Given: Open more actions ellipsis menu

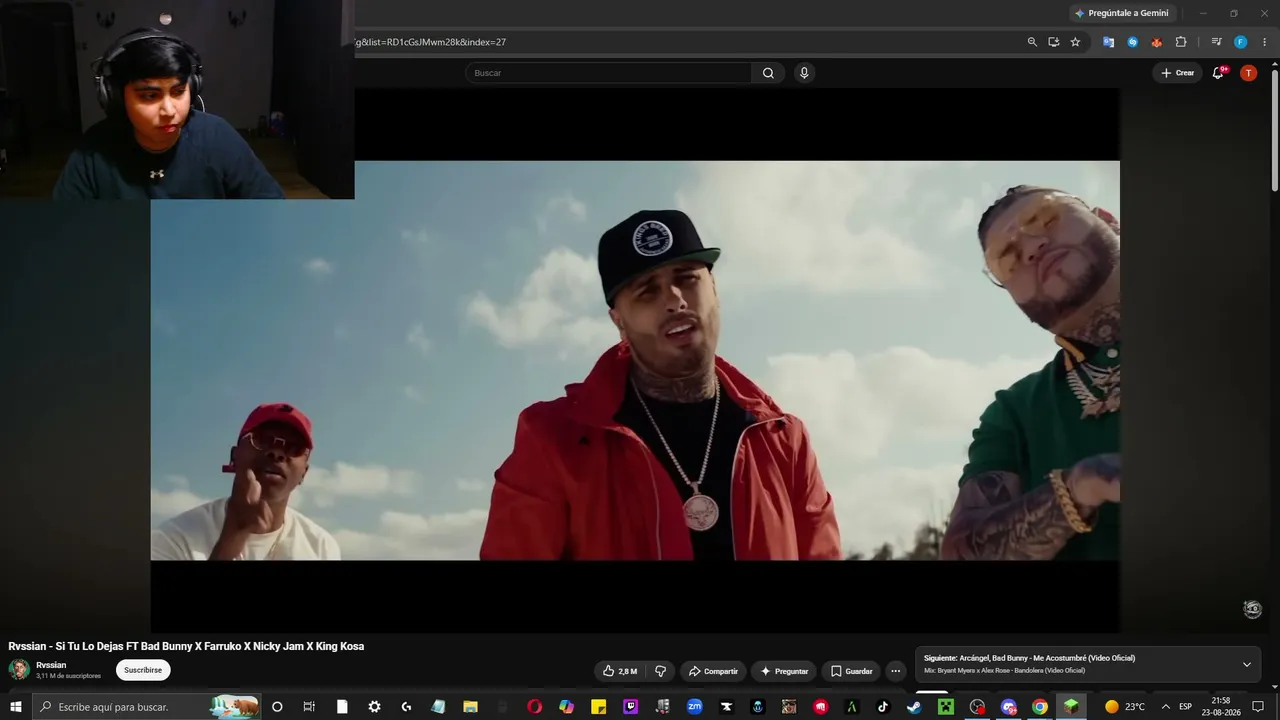Looking at the screenshot, I should point(896,671).
